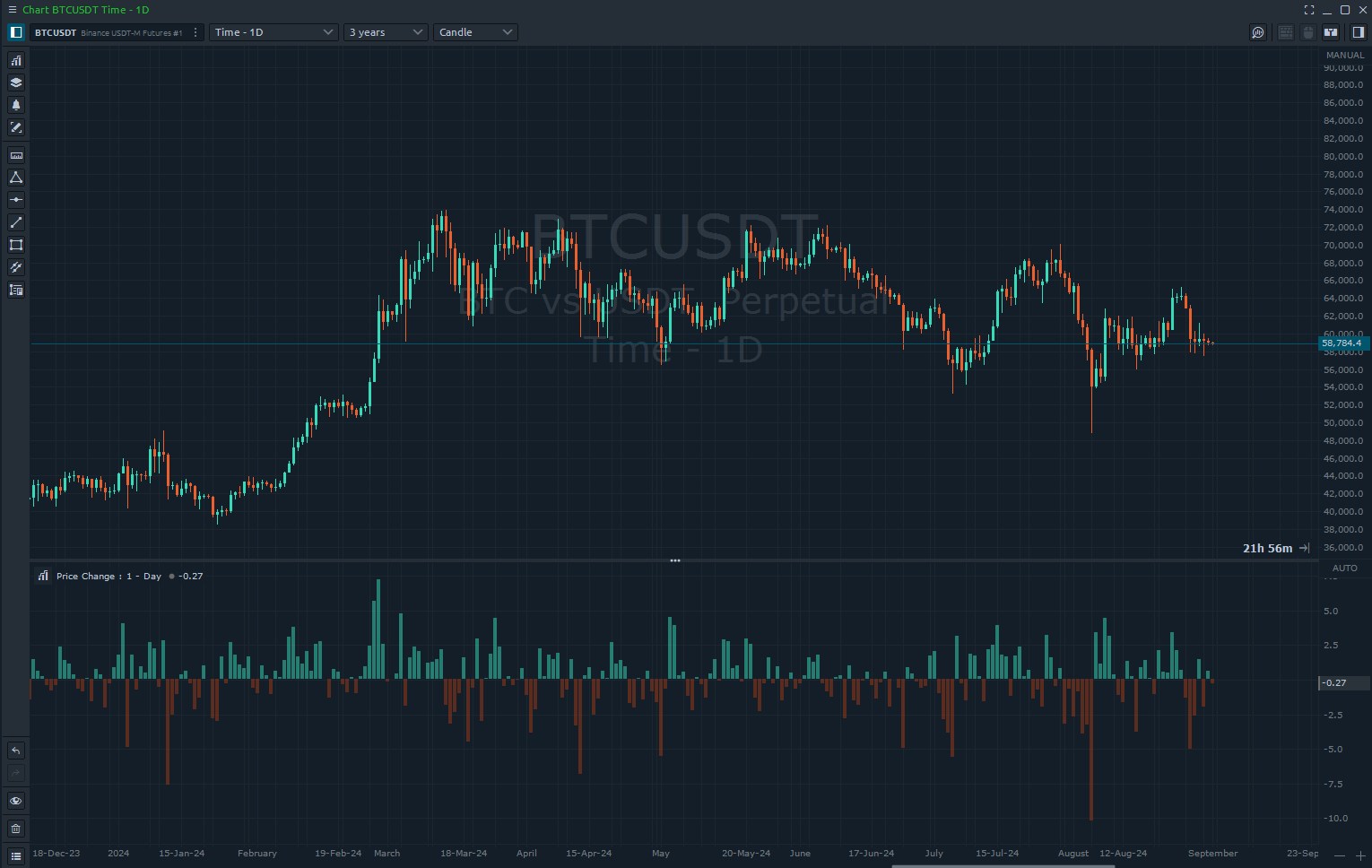Image resolution: width=1372 pixels, height=868 pixels.
Task: Click the grey dot next to -0.27 value
Action: click(x=171, y=577)
